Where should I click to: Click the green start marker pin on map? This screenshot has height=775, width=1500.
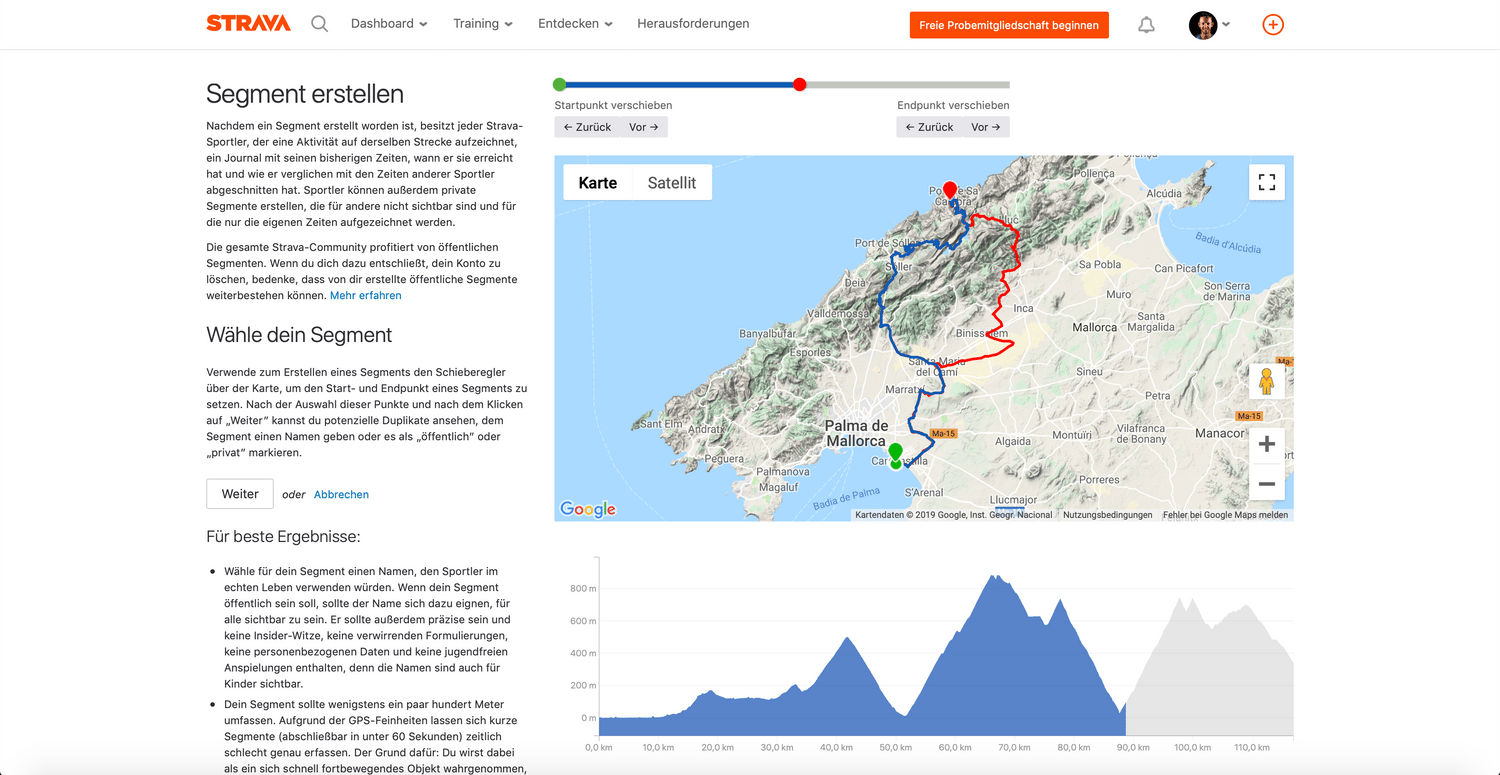click(x=896, y=452)
